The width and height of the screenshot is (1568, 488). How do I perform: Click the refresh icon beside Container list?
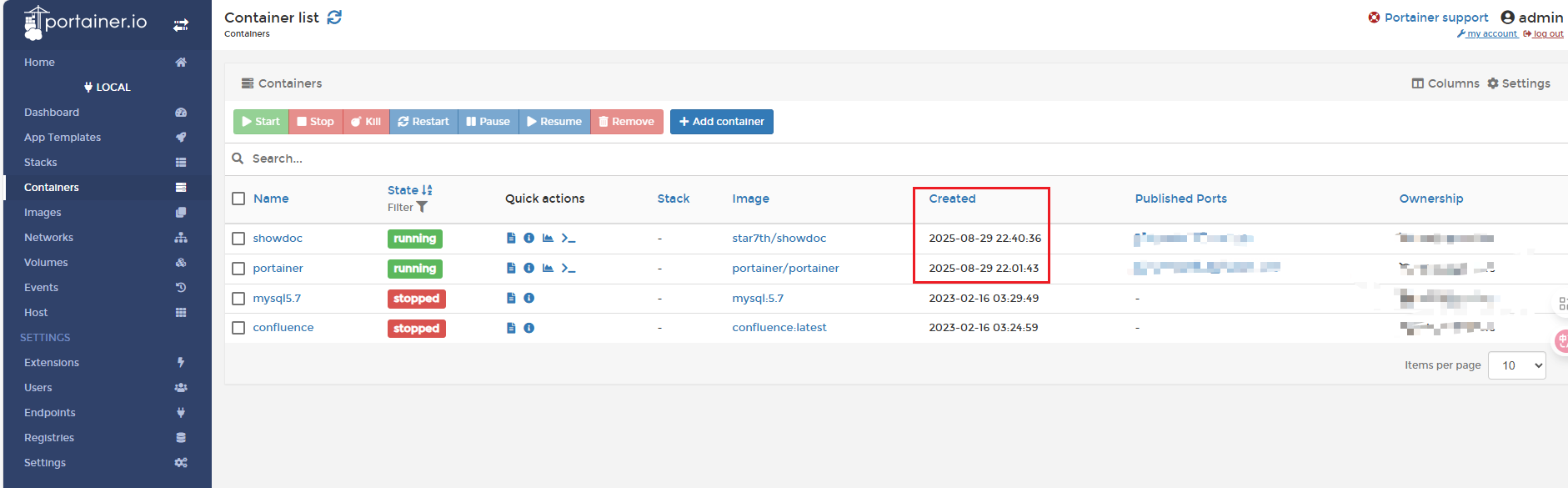pyautogui.click(x=334, y=18)
